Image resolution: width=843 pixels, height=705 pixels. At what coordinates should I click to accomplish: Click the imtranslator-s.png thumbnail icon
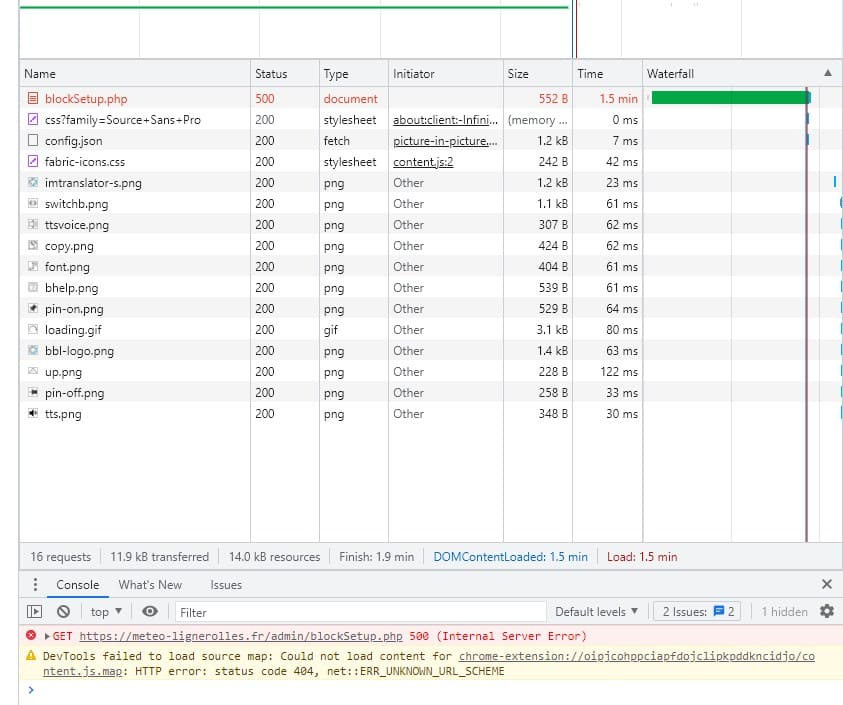coord(33,182)
